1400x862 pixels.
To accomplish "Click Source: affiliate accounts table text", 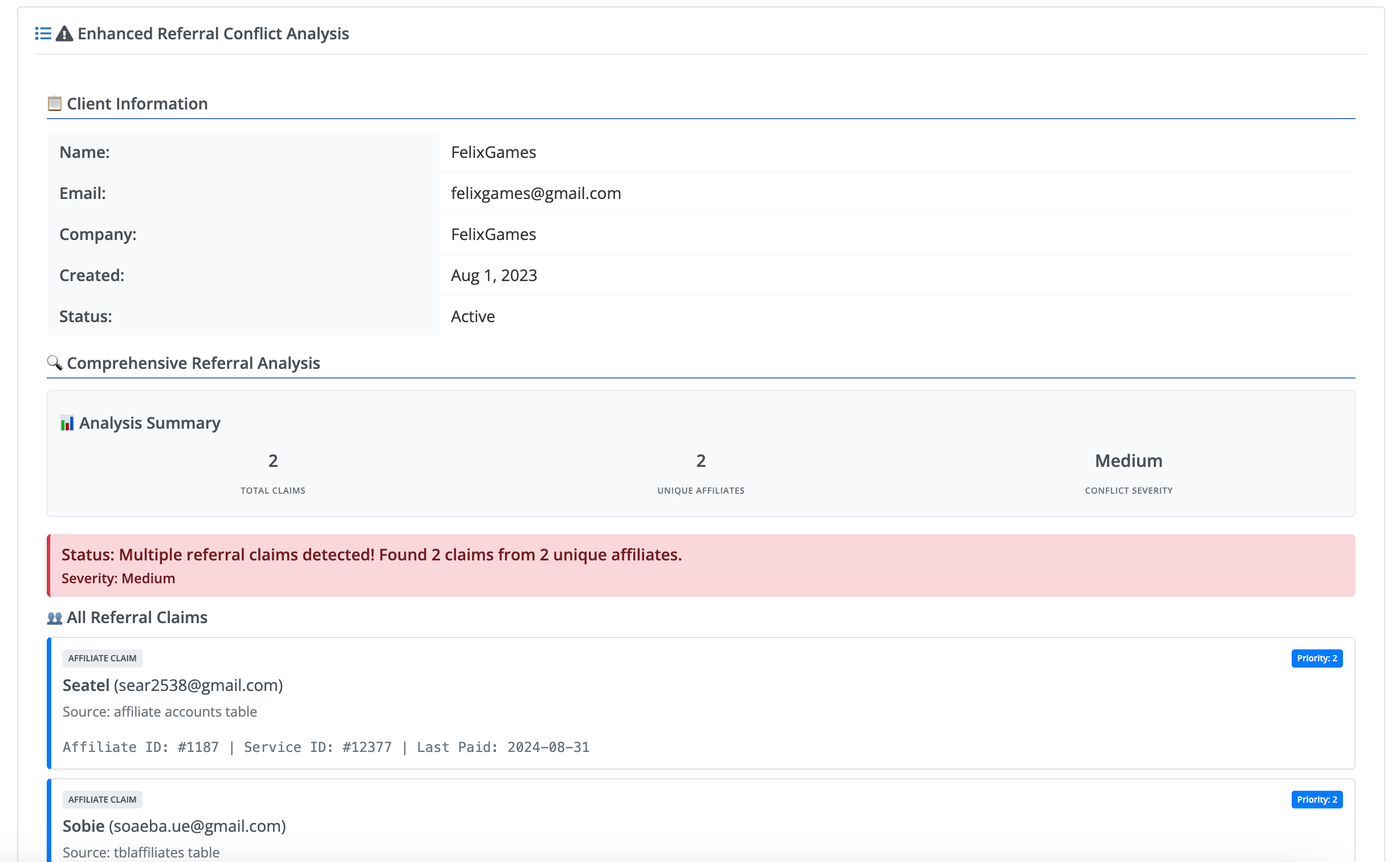I will click(160, 711).
